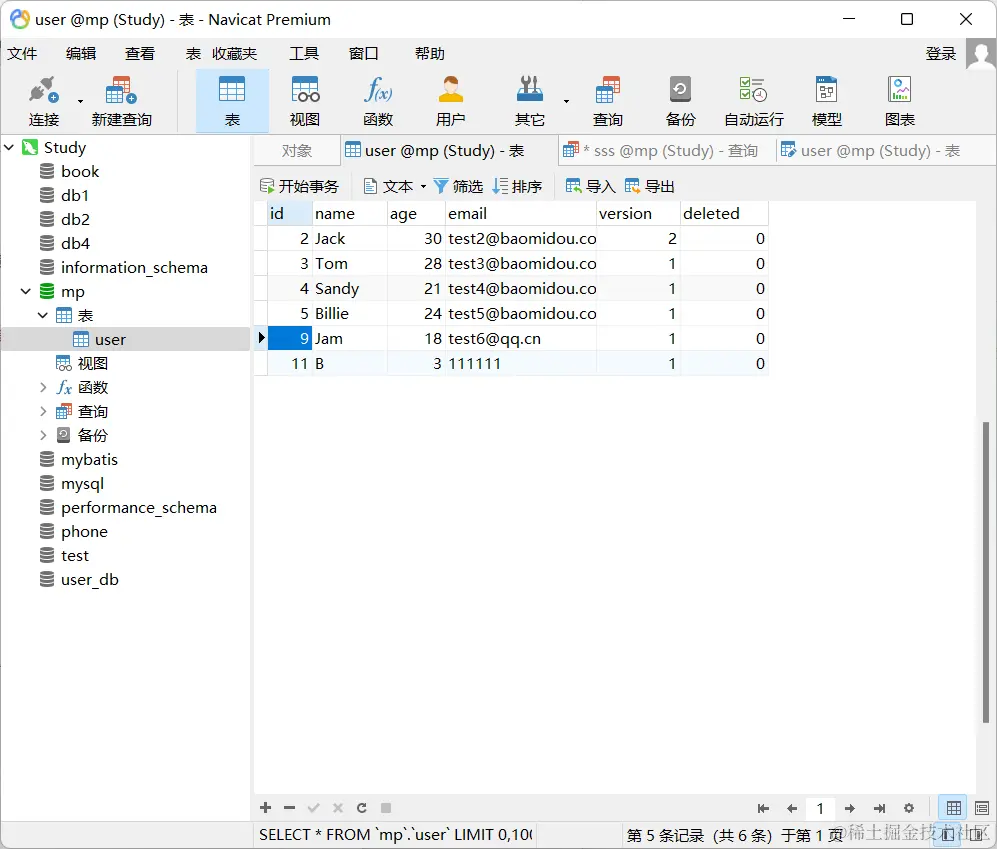This screenshot has height=849, width=997.
Task: Click the 登录 login link
Action: click(941, 54)
